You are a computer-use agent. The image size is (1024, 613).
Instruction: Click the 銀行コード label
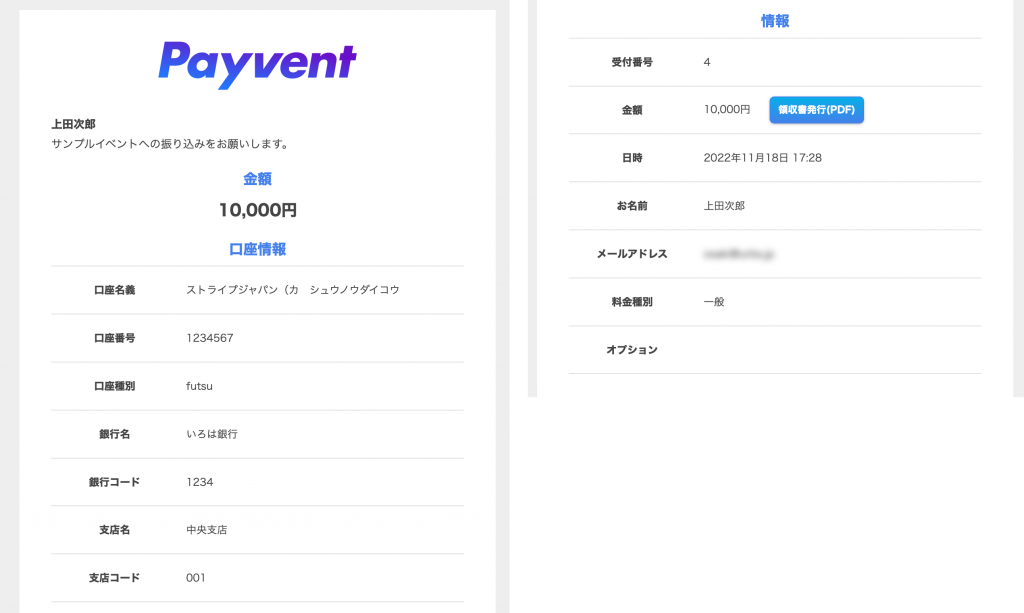[114, 482]
